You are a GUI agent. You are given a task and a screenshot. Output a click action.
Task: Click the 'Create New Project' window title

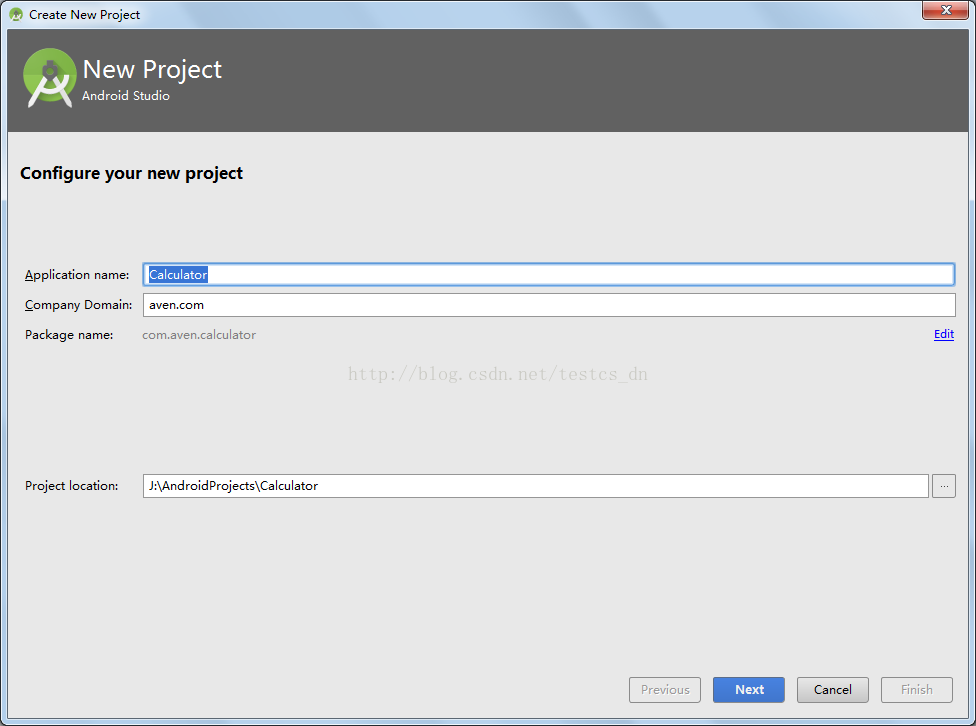pos(85,15)
